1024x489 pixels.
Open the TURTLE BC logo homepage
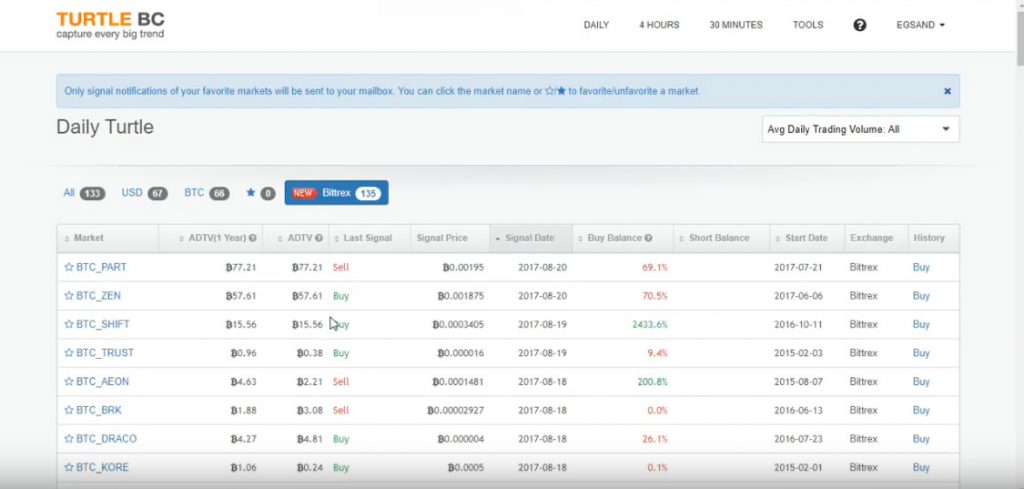click(110, 25)
